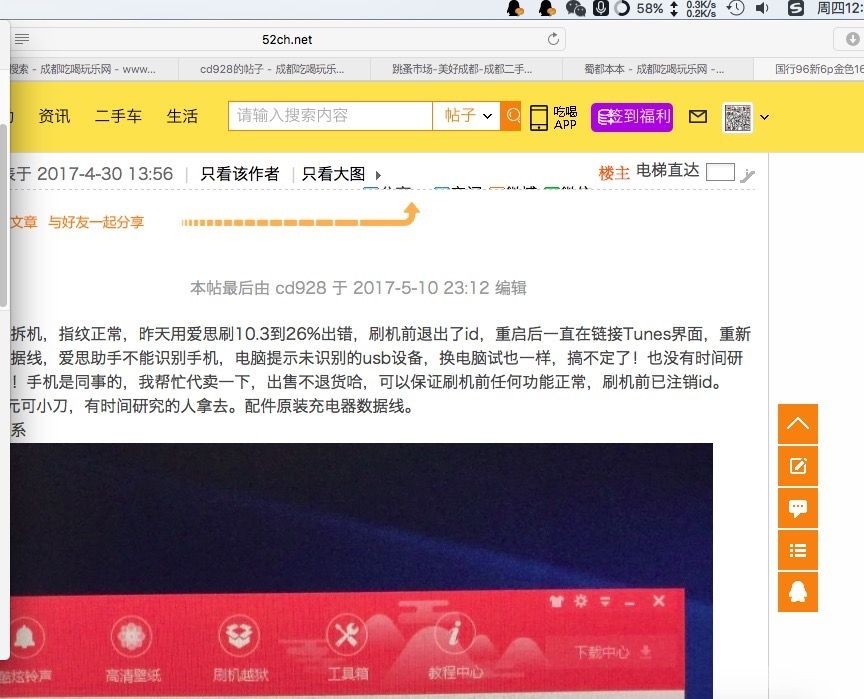
Task: Open the 帖子 search type dropdown
Action: (467, 116)
